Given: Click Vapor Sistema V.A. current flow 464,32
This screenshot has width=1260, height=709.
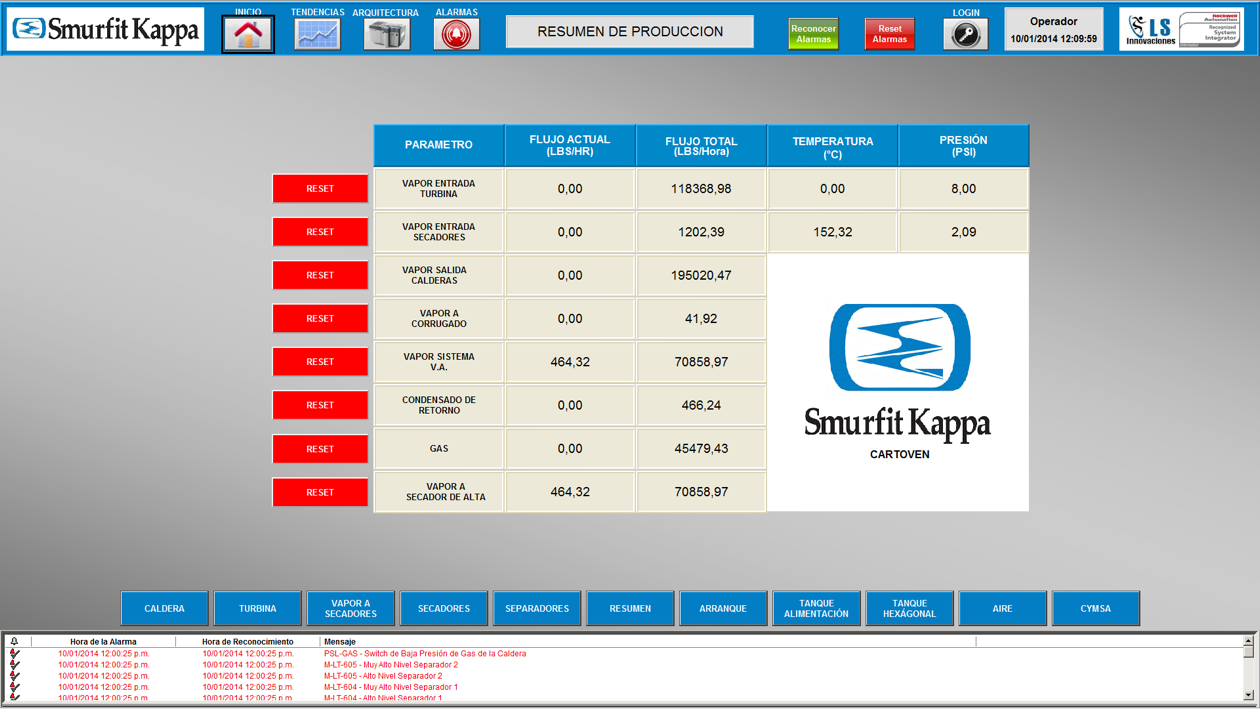Looking at the screenshot, I should pyautogui.click(x=570, y=362).
